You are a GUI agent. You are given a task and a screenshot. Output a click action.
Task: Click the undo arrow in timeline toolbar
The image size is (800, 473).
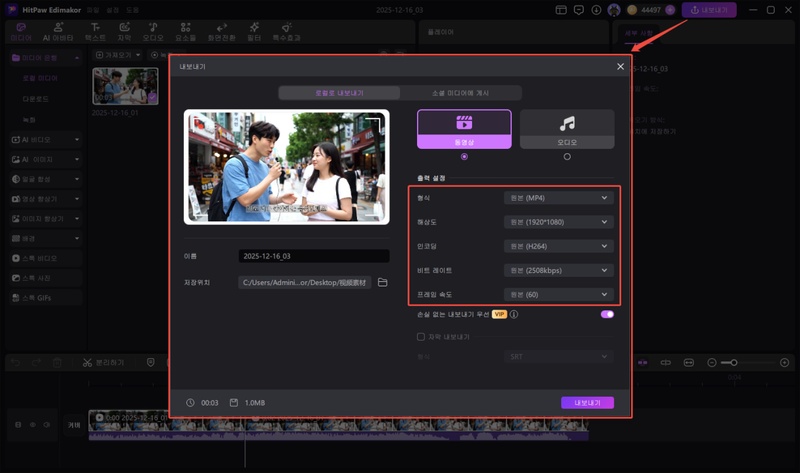[x=16, y=363]
